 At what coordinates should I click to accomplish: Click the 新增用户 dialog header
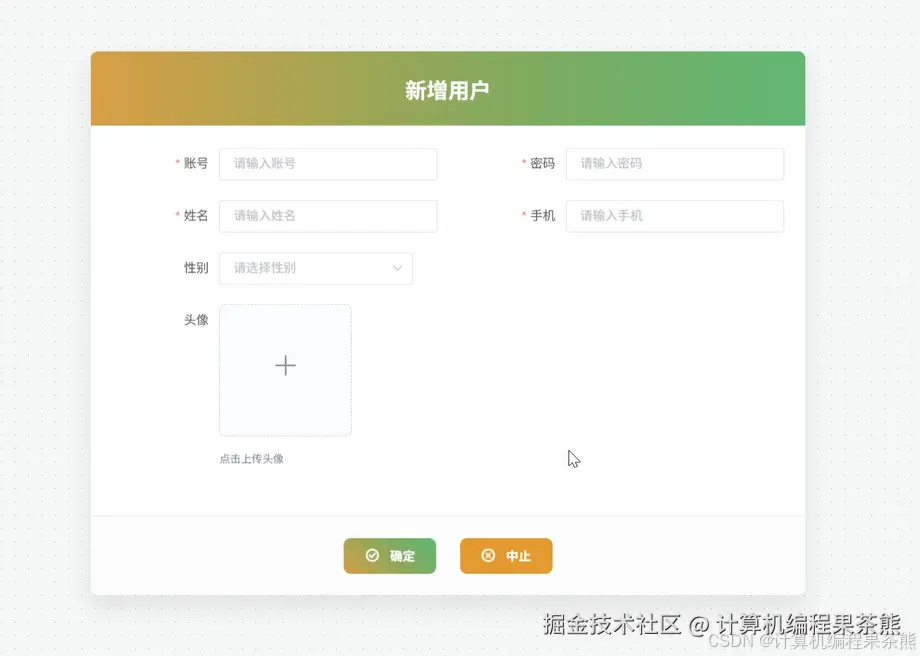[x=447, y=88]
